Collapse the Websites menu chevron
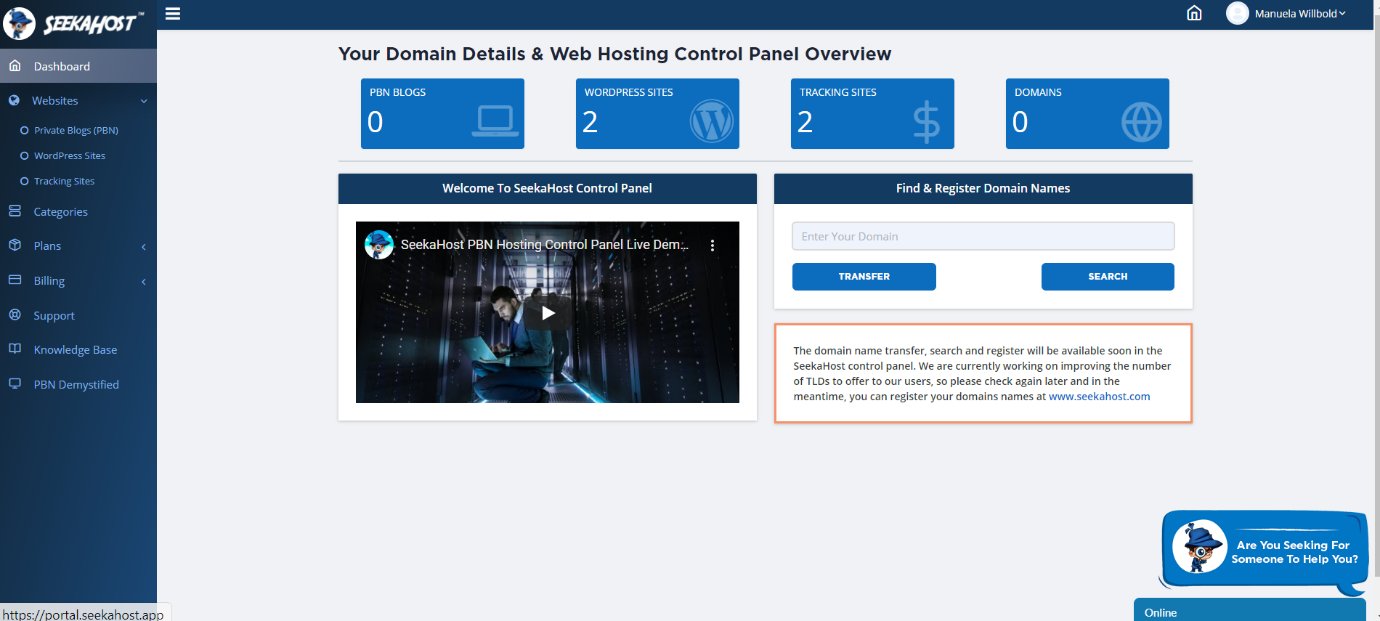The height and width of the screenshot is (621, 1380). pos(143,100)
